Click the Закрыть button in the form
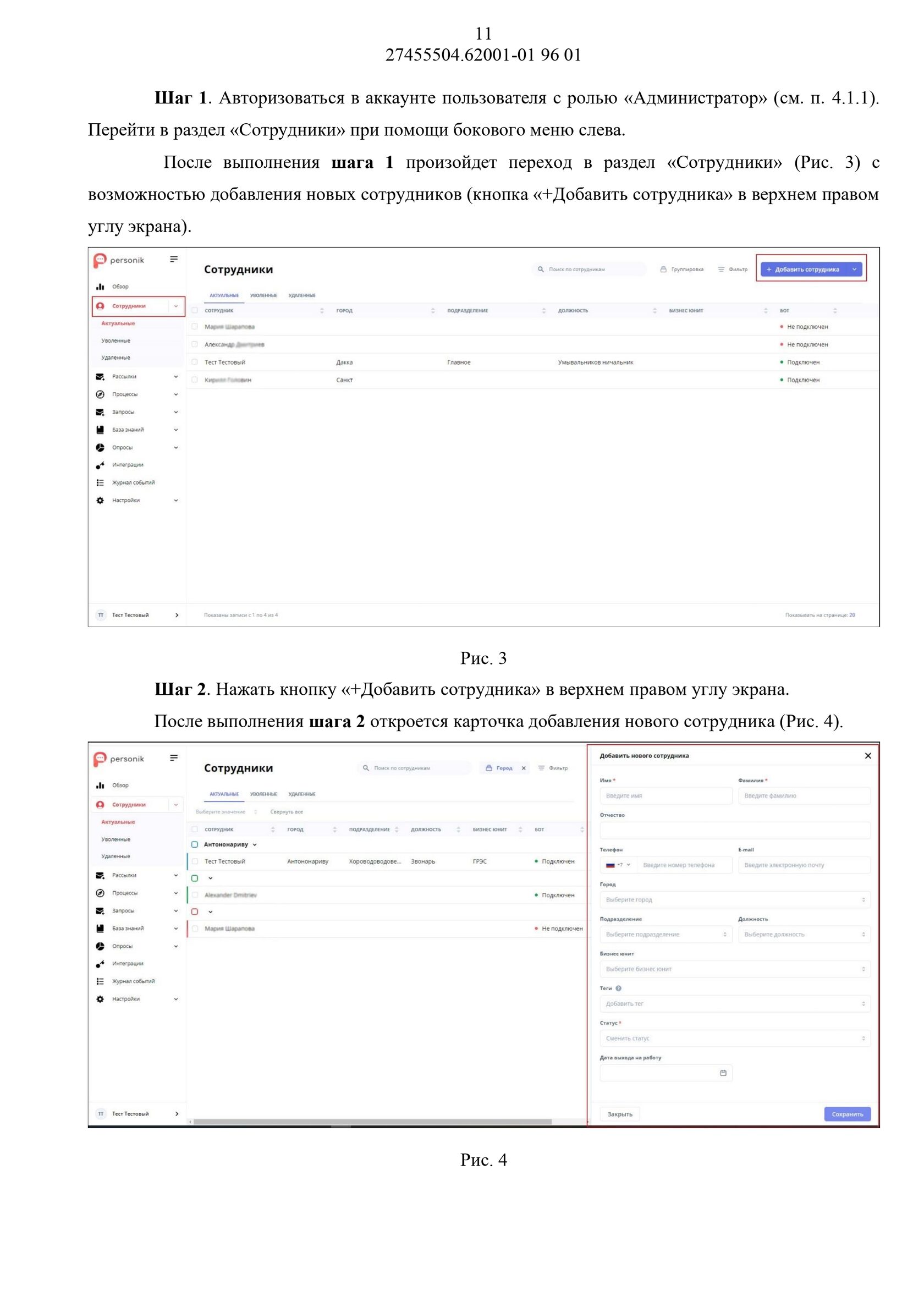The height and width of the screenshot is (1307, 924). click(619, 1114)
